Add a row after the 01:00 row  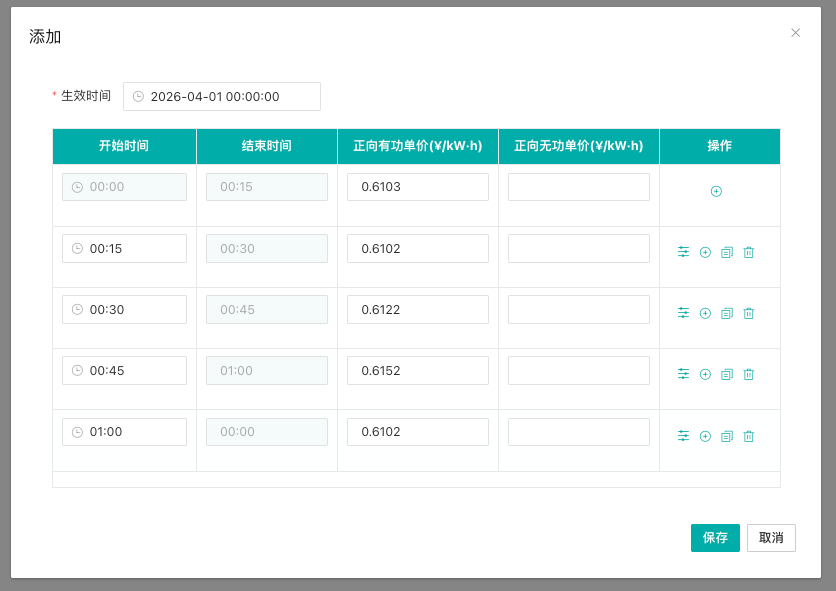pyautogui.click(x=705, y=436)
